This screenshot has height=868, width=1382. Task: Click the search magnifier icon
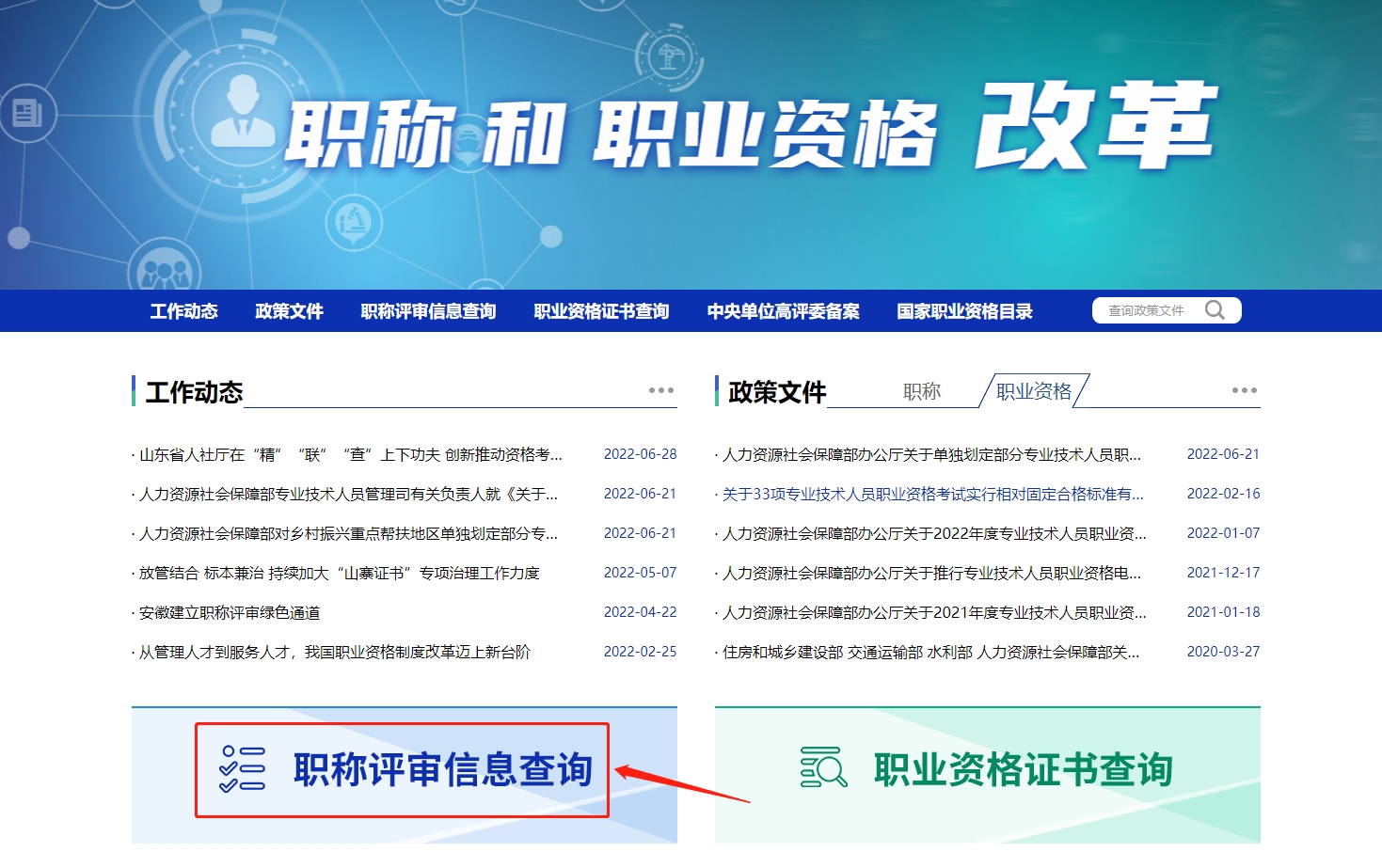click(x=1215, y=310)
